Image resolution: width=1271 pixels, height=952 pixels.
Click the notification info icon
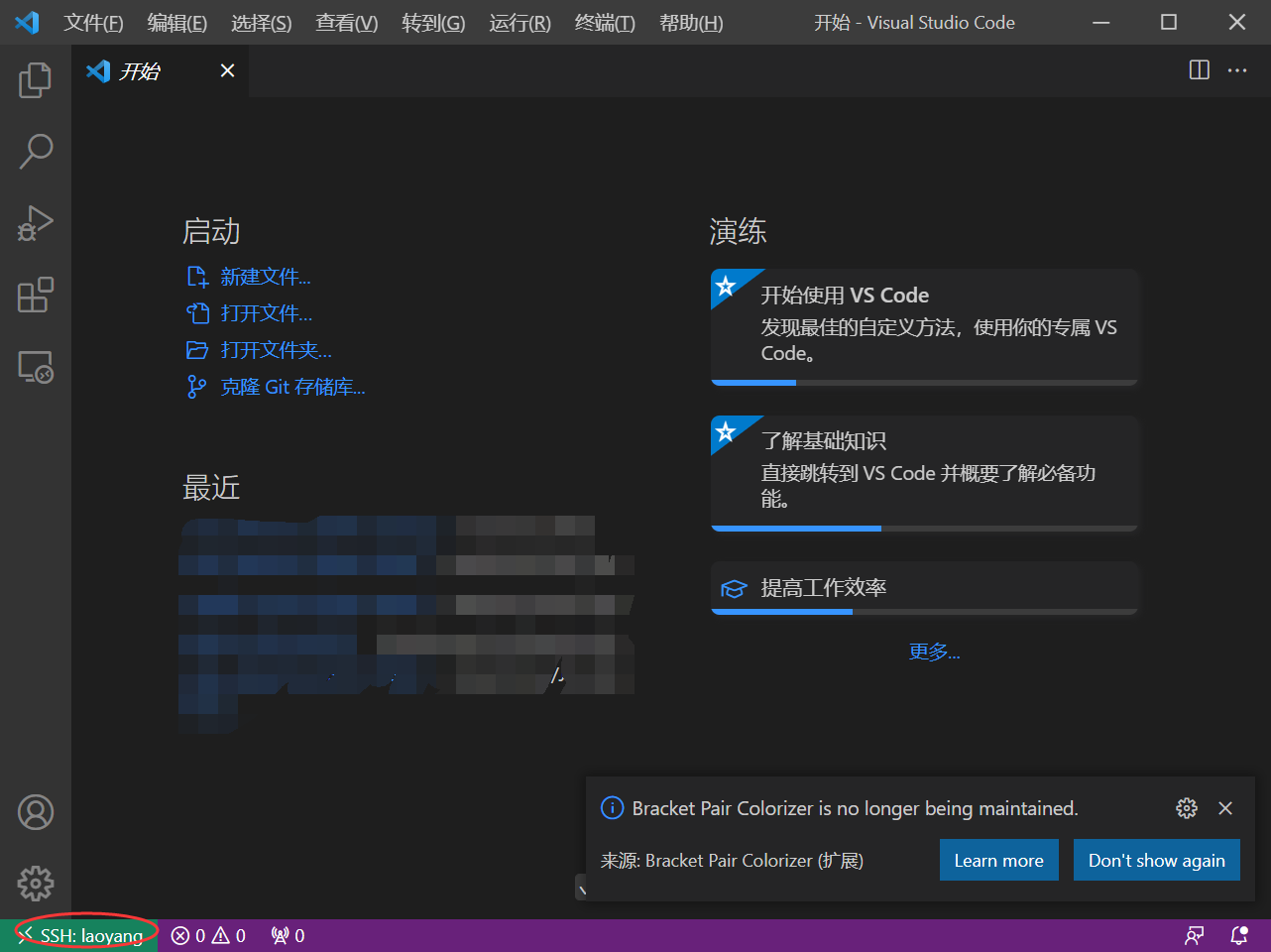pos(613,808)
